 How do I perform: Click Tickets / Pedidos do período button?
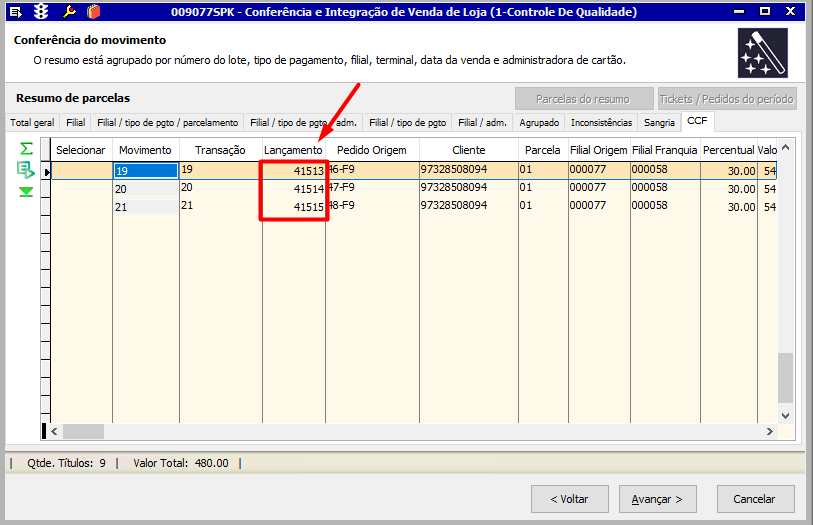pos(727,98)
